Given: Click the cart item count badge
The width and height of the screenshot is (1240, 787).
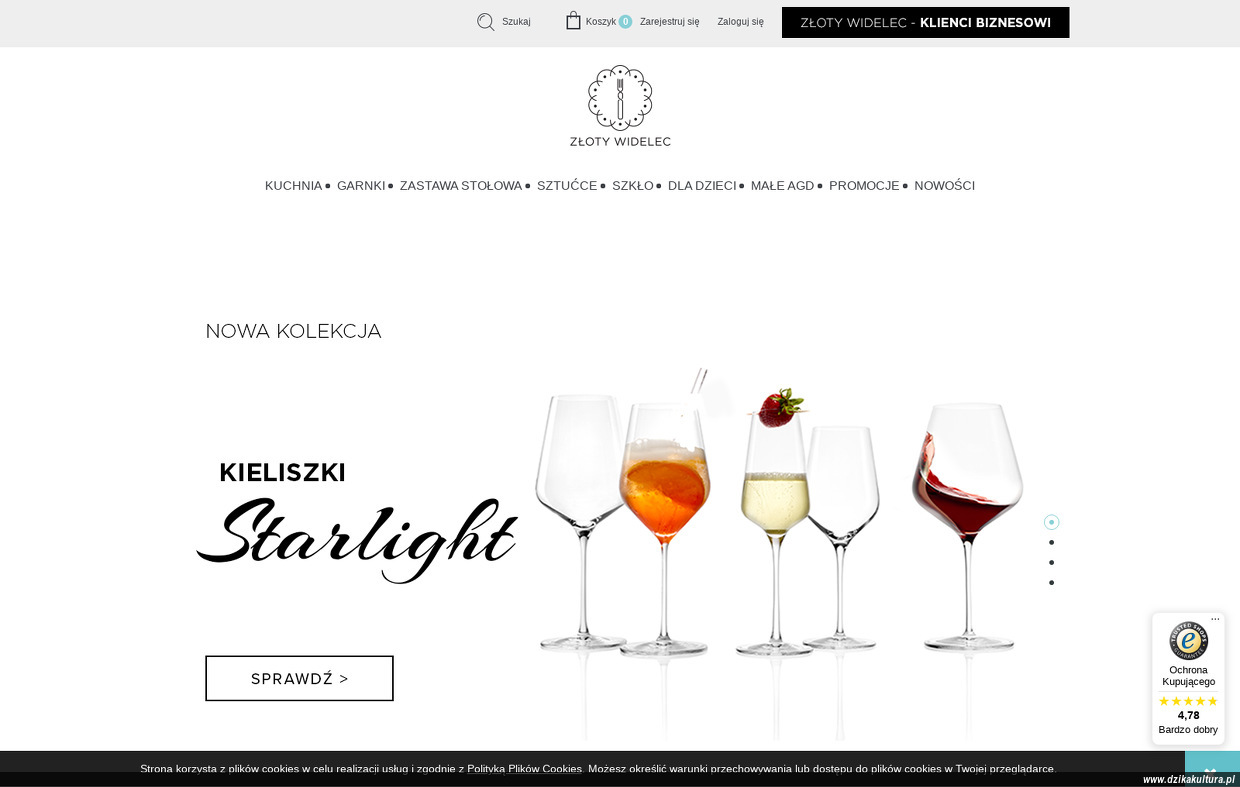Looking at the screenshot, I should pos(625,22).
